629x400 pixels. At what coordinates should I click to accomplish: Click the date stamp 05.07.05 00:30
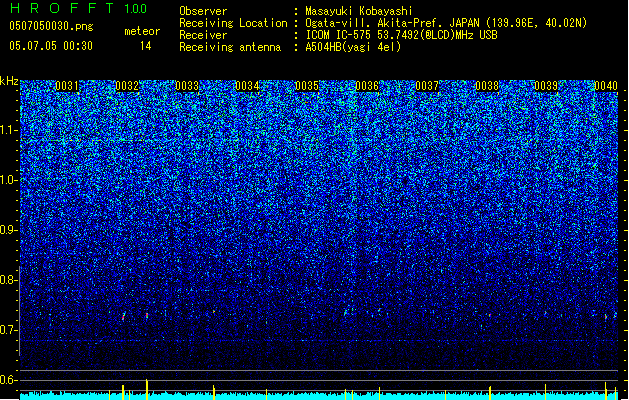tap(51, 46)
